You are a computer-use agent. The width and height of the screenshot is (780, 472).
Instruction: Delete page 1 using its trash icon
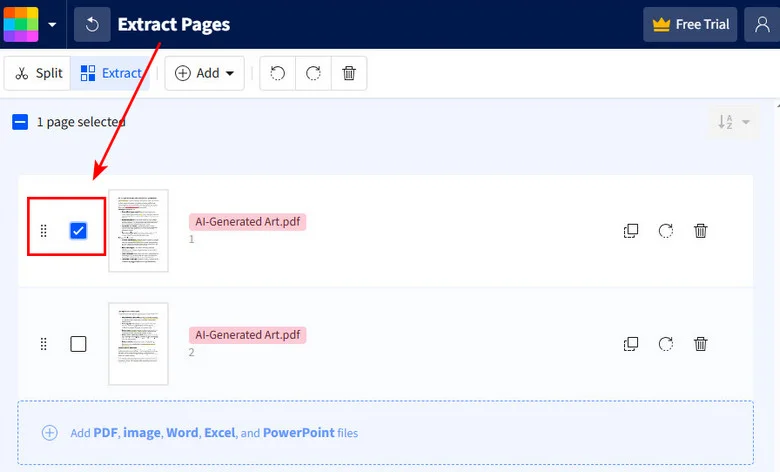tap(701, 231)
